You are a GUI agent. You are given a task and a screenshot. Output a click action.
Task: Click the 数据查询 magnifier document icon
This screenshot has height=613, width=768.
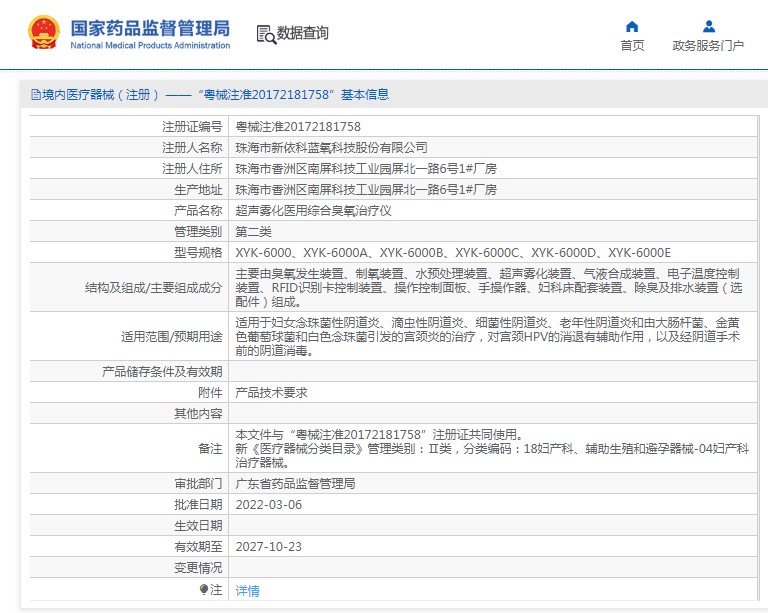tap(265, 34)
